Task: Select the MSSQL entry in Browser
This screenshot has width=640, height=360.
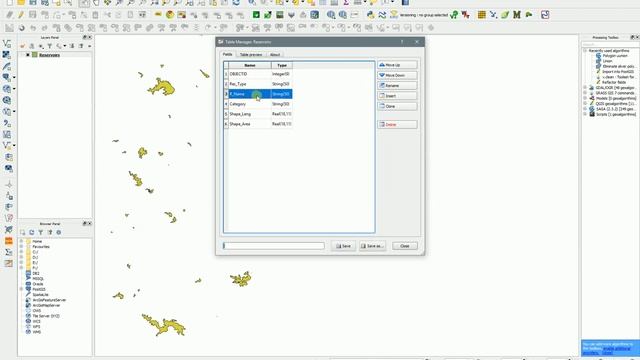Action: pyautogui.click(x=38, y=279)
